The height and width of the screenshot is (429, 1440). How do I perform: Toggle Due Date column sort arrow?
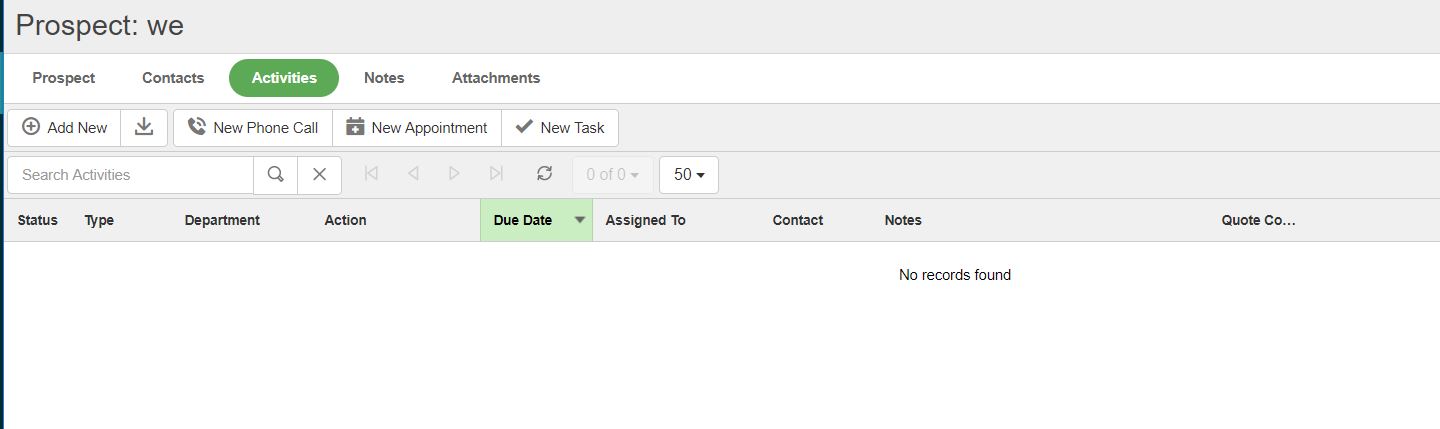pyautogui.click(x=579, y=220)
